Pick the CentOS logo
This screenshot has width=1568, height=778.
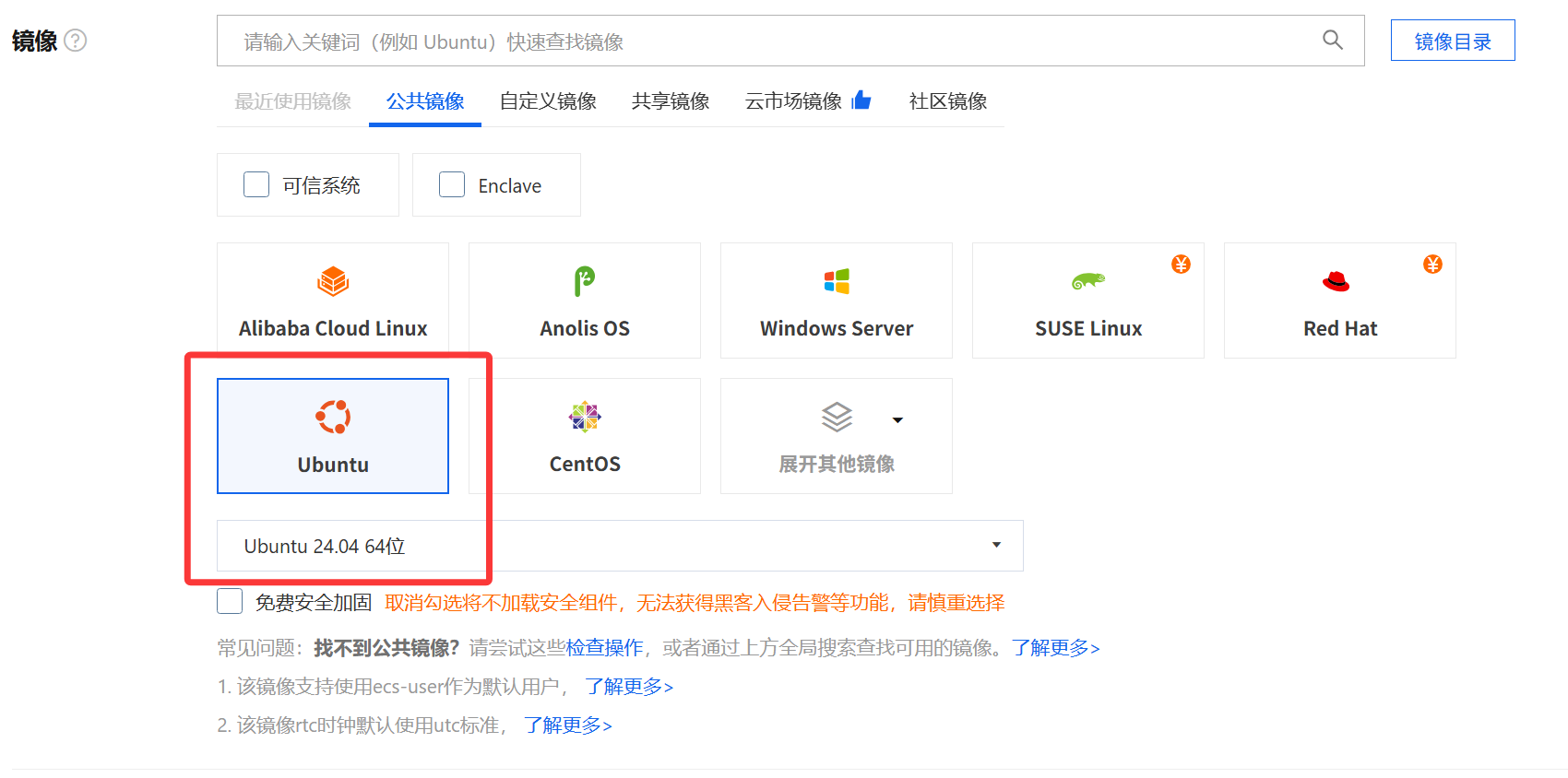(x=585, y=417)
